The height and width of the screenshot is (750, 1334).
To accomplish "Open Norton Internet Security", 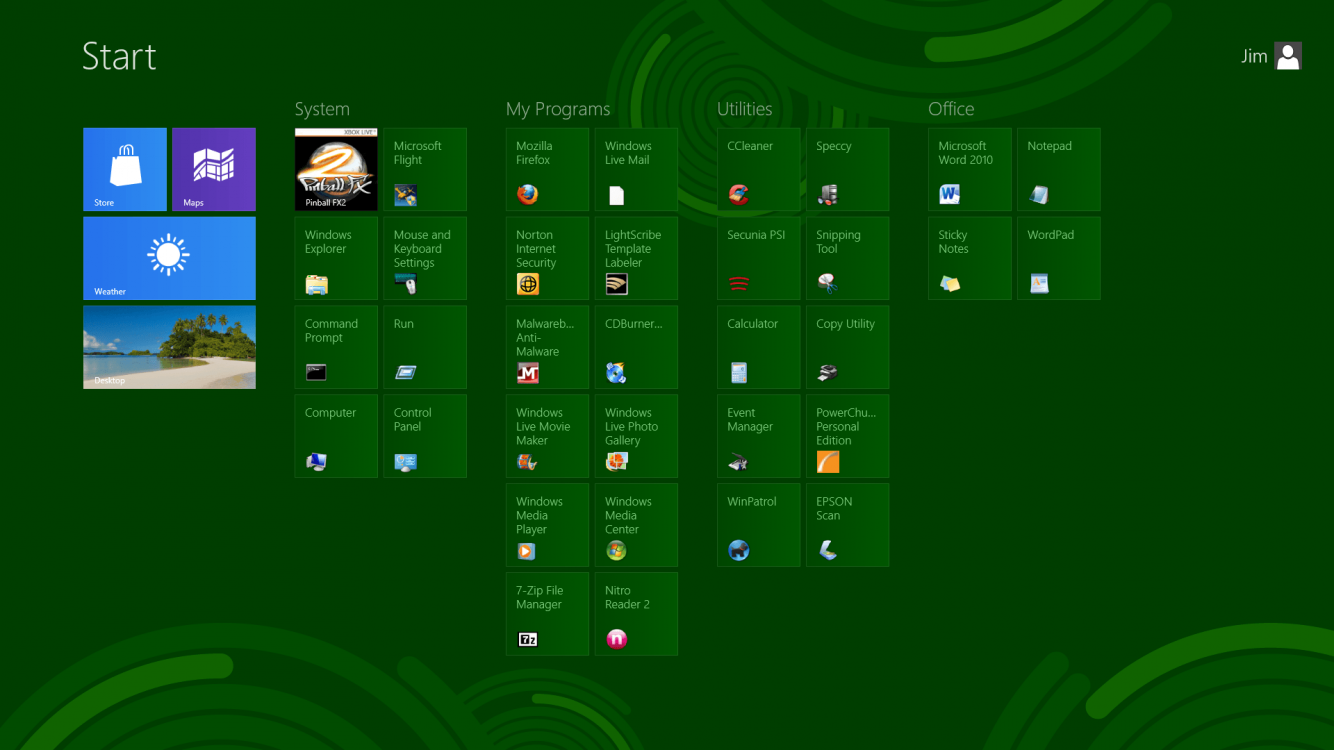I will click(547, 258).
